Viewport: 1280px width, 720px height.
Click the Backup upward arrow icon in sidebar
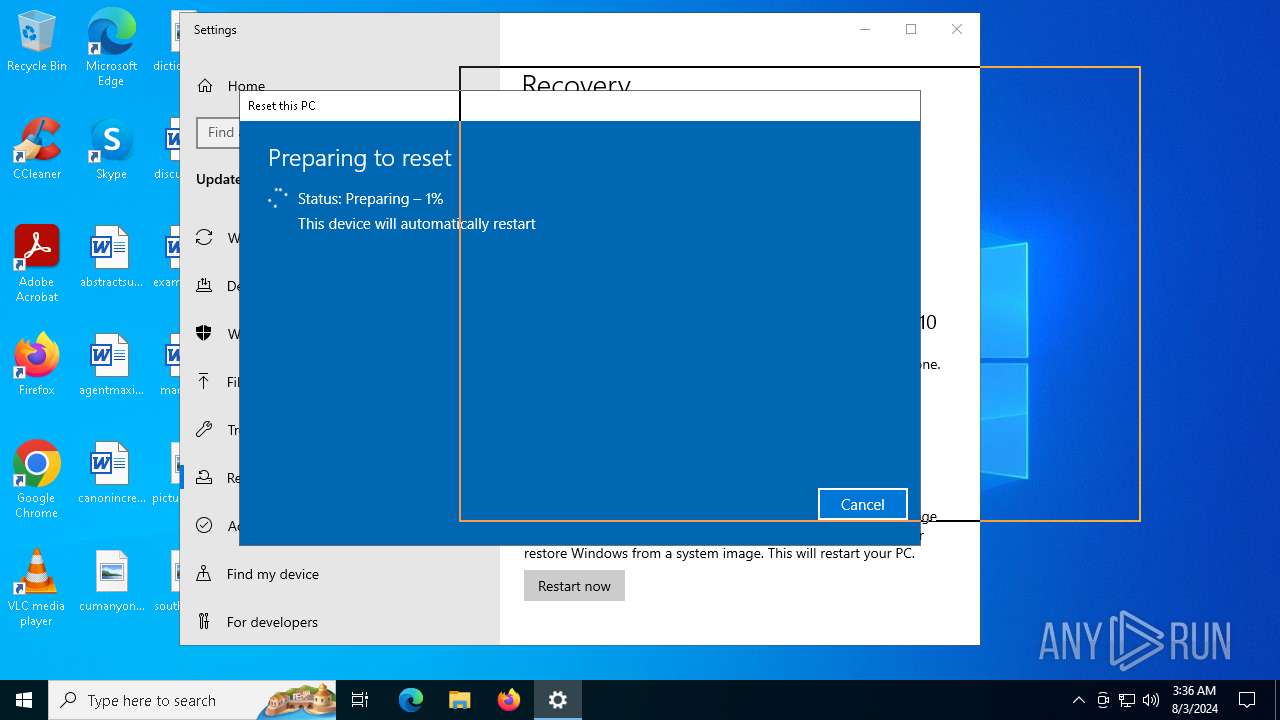click(x=204, y=382)
